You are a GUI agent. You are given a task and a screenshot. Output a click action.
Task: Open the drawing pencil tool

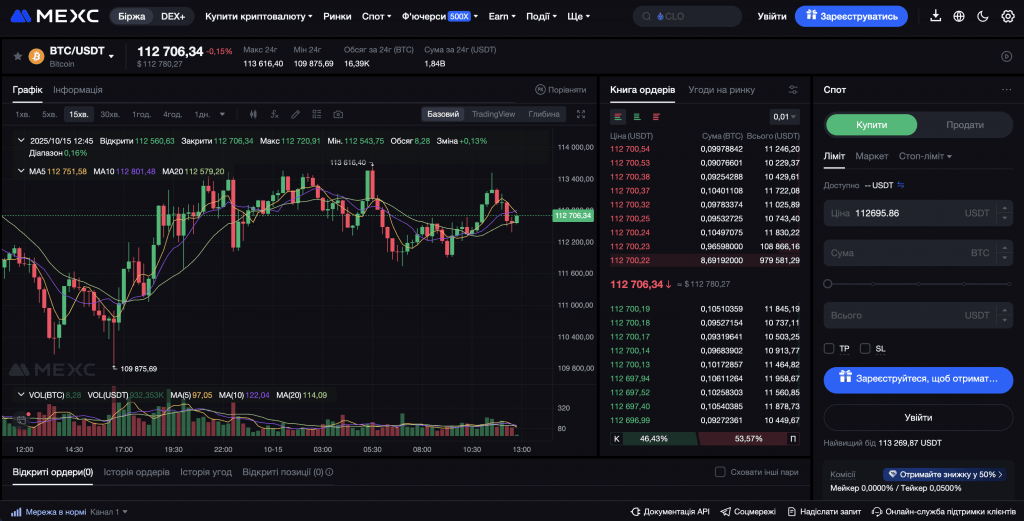click(x=295, y=114)
